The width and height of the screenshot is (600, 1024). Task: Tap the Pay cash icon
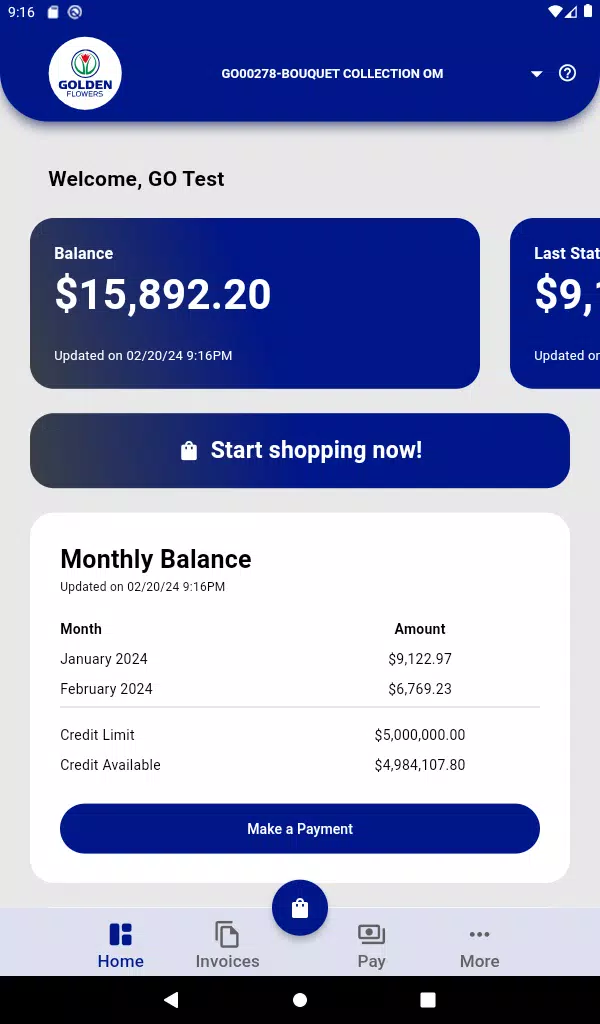pyautogui.click(x=371, y=935)
